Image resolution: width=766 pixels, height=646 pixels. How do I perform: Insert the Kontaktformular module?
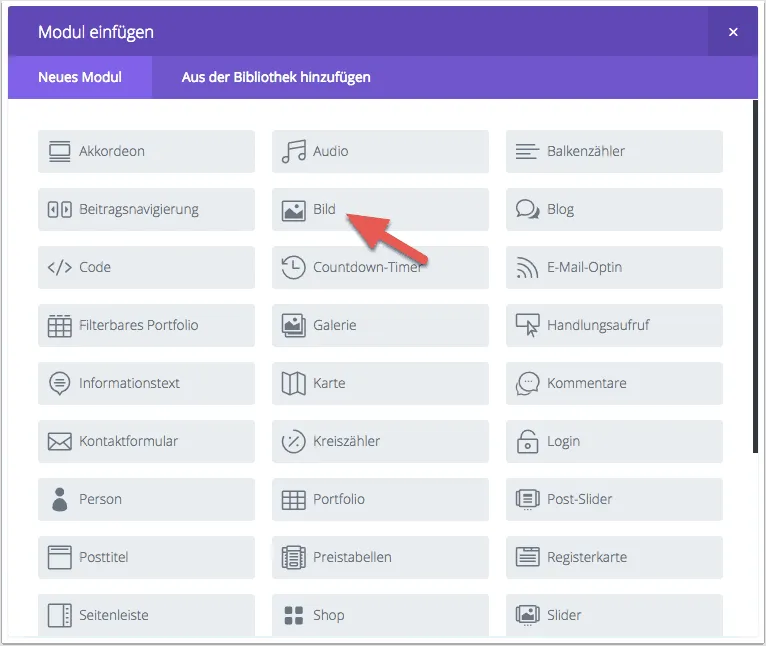pyautogui.click(x=146, y=441)
